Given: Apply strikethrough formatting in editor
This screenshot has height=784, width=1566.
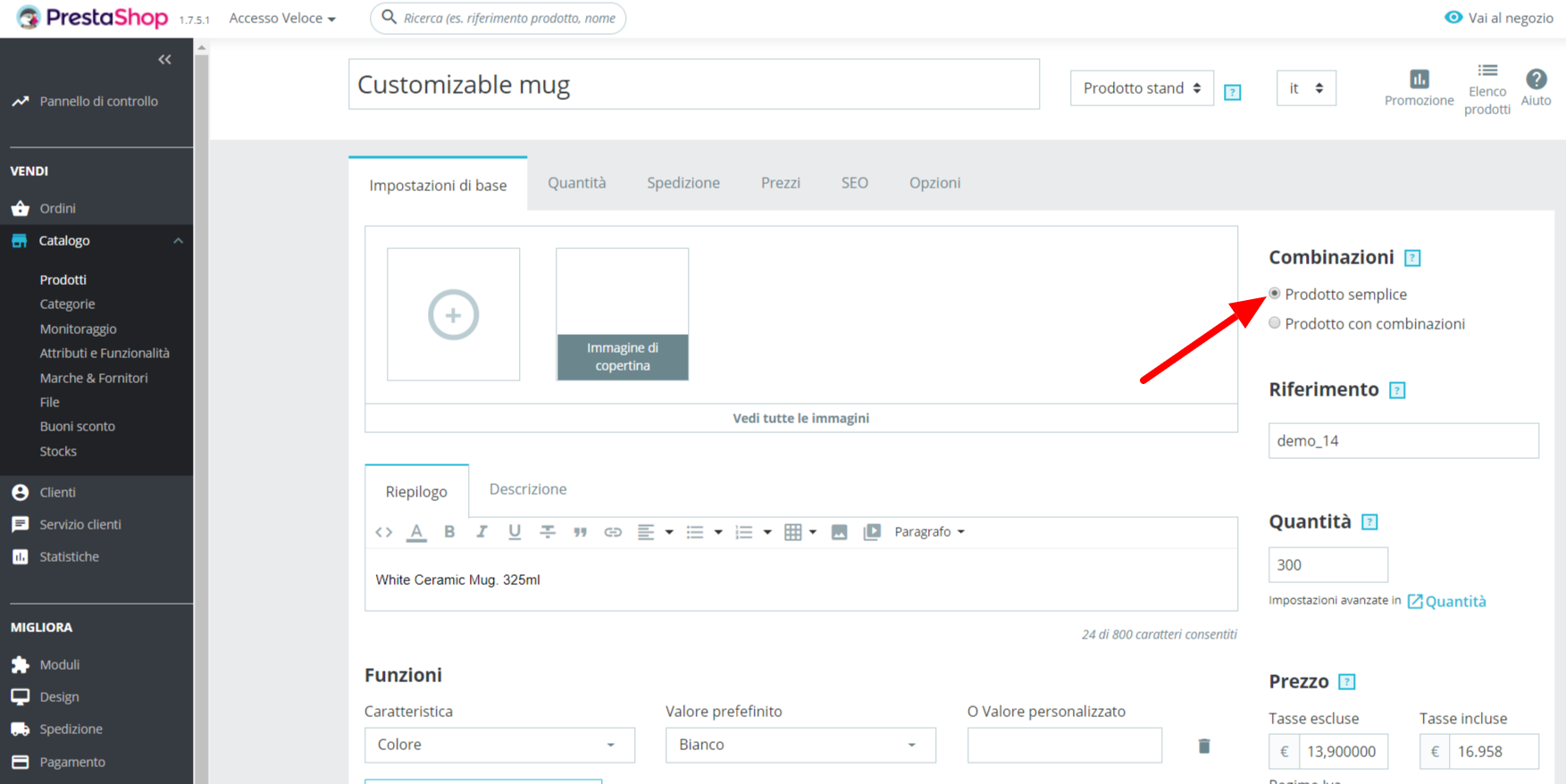Looking at the screenshot, I should (548, 532).
